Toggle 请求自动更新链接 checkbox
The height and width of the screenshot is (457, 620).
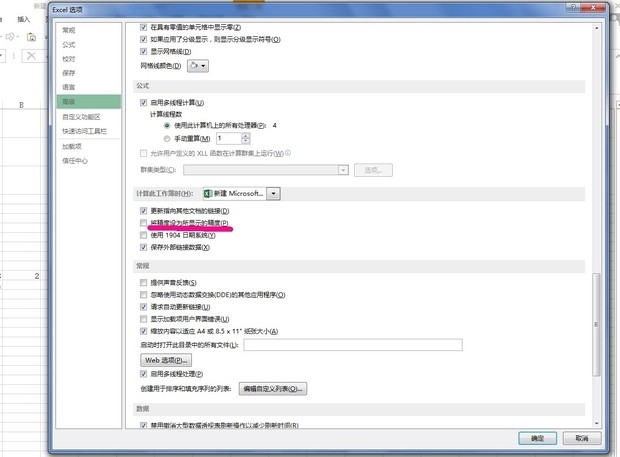144,307
